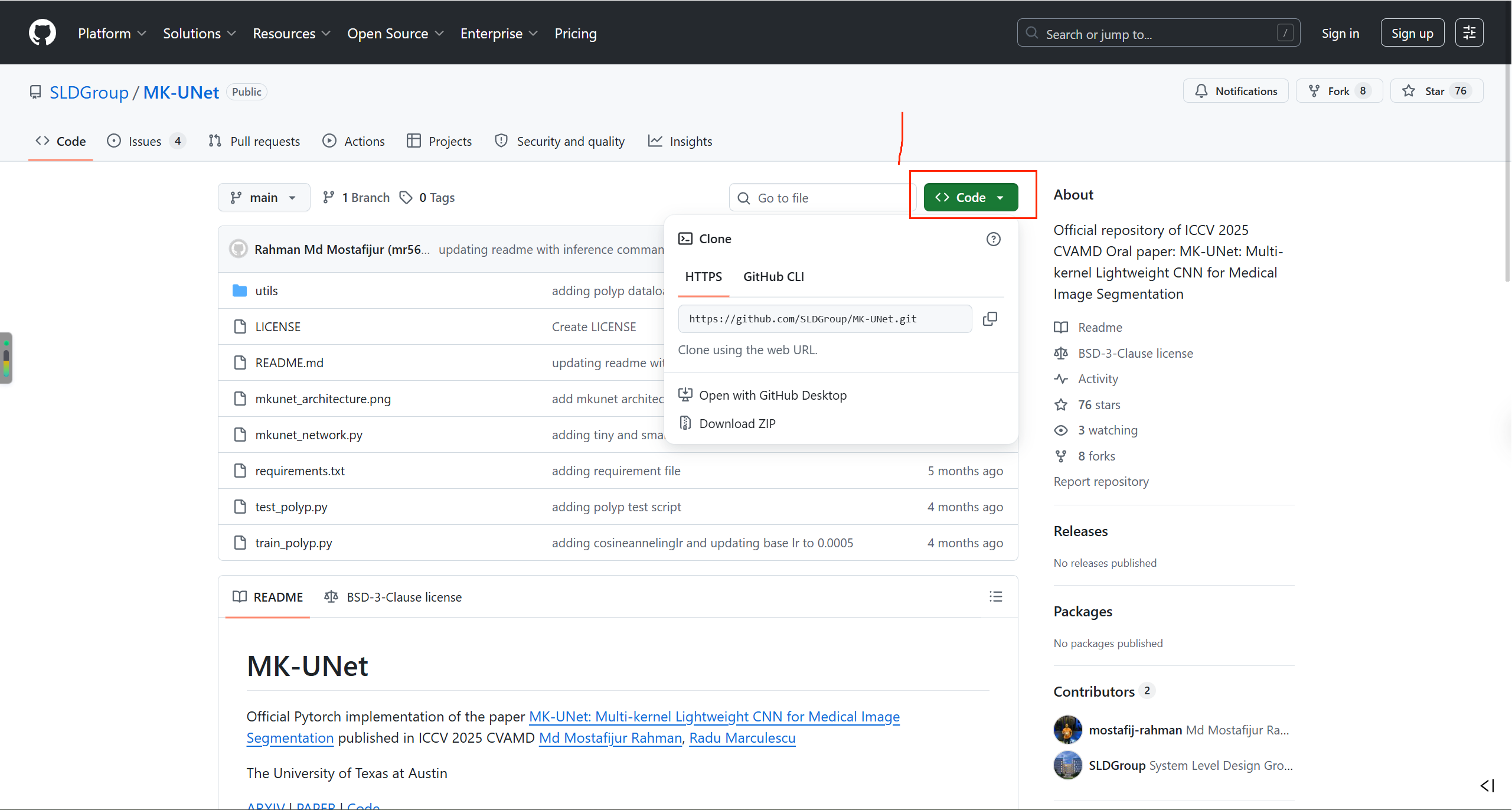
Task: Open the Insights tab
Action: [680, 141]
